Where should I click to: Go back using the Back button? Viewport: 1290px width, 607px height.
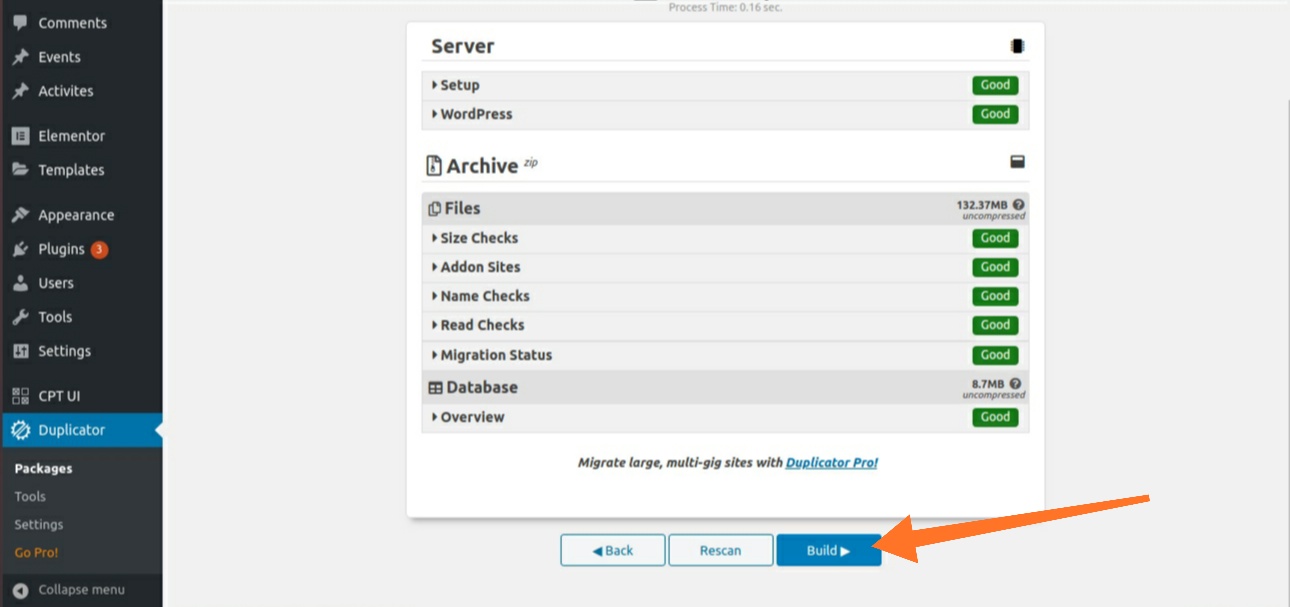click(612, 550)
